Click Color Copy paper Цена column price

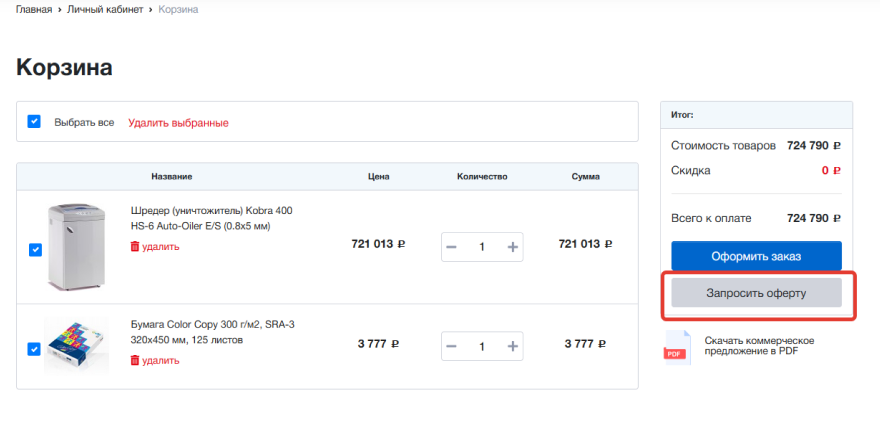pyautogui.click(x=378, y=343)
